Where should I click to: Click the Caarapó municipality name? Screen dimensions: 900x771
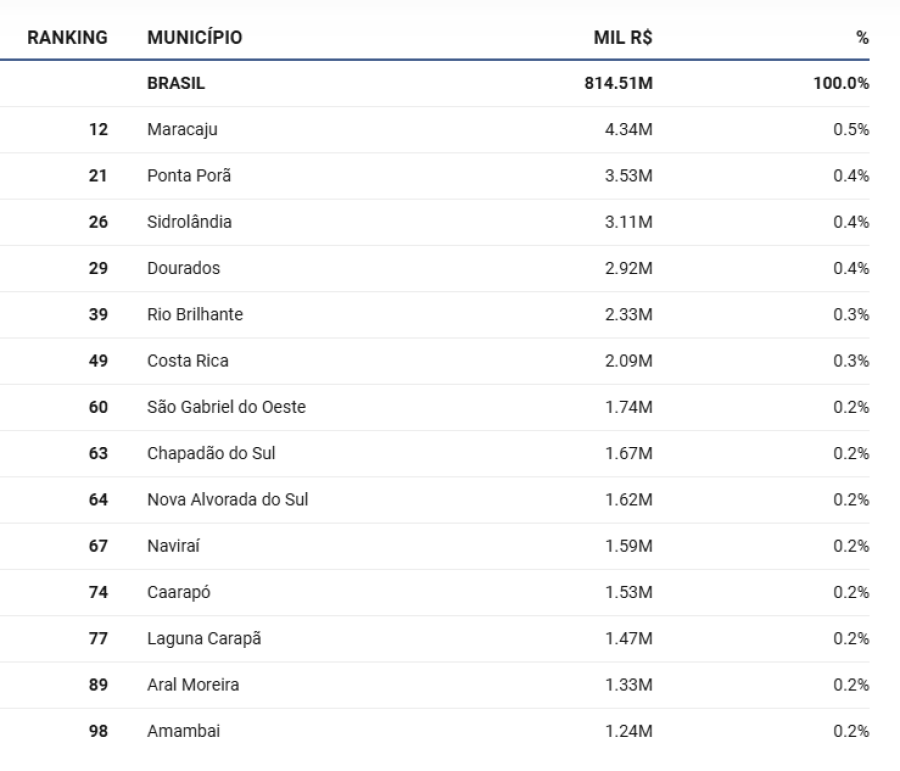[x=179, y=592]
